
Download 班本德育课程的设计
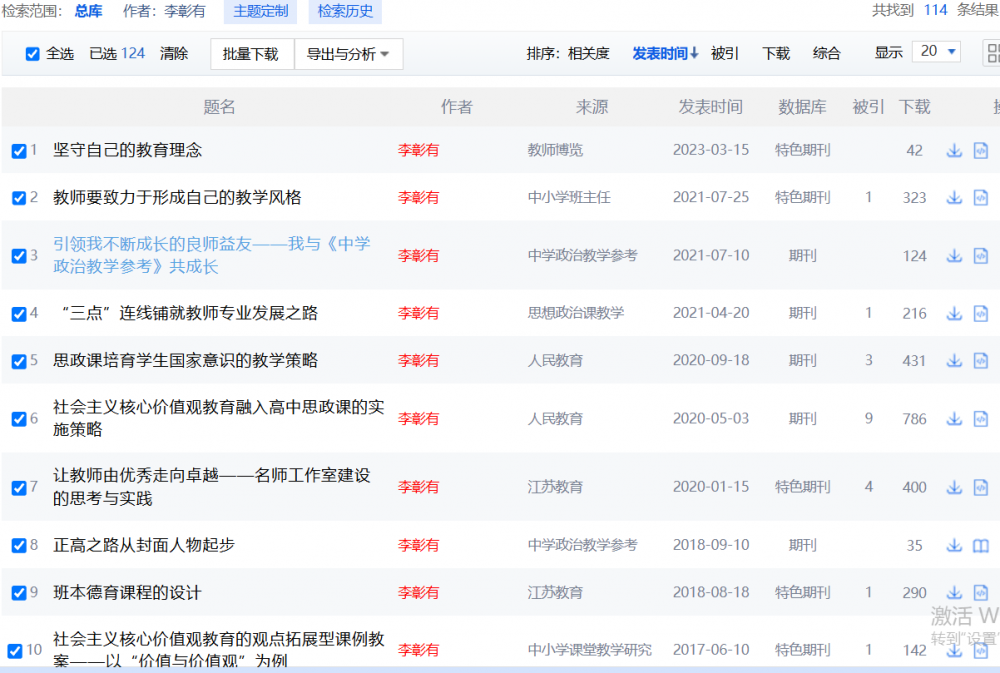[x=953, y=593]
